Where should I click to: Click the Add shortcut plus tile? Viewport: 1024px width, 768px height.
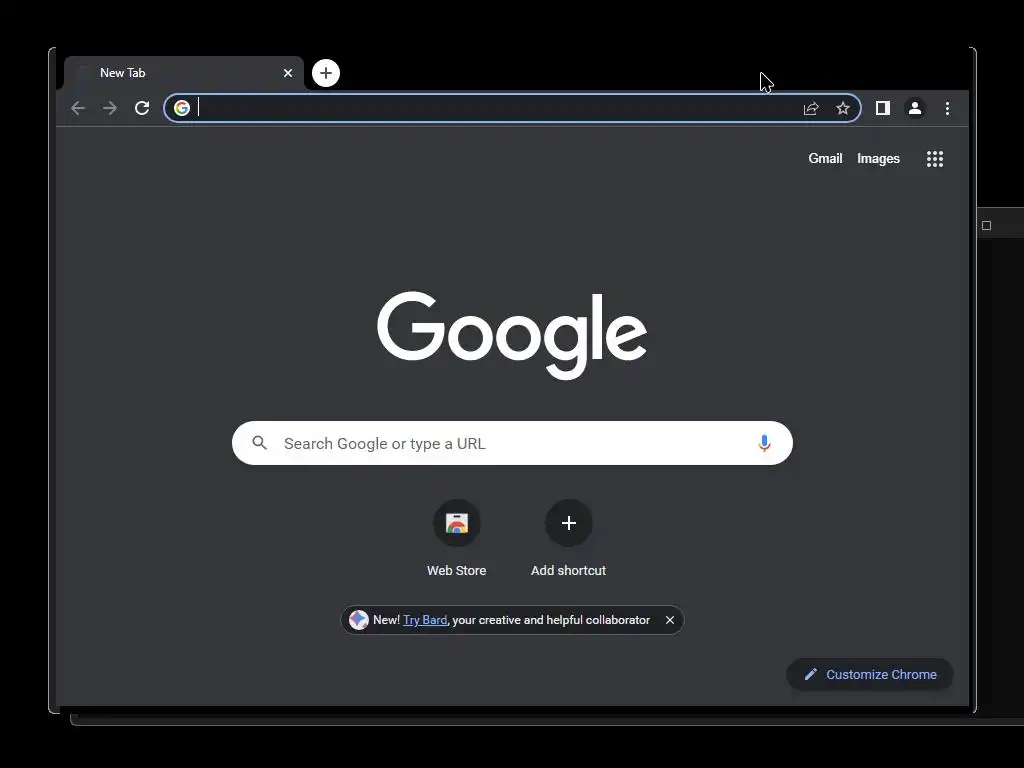[568, 539]
